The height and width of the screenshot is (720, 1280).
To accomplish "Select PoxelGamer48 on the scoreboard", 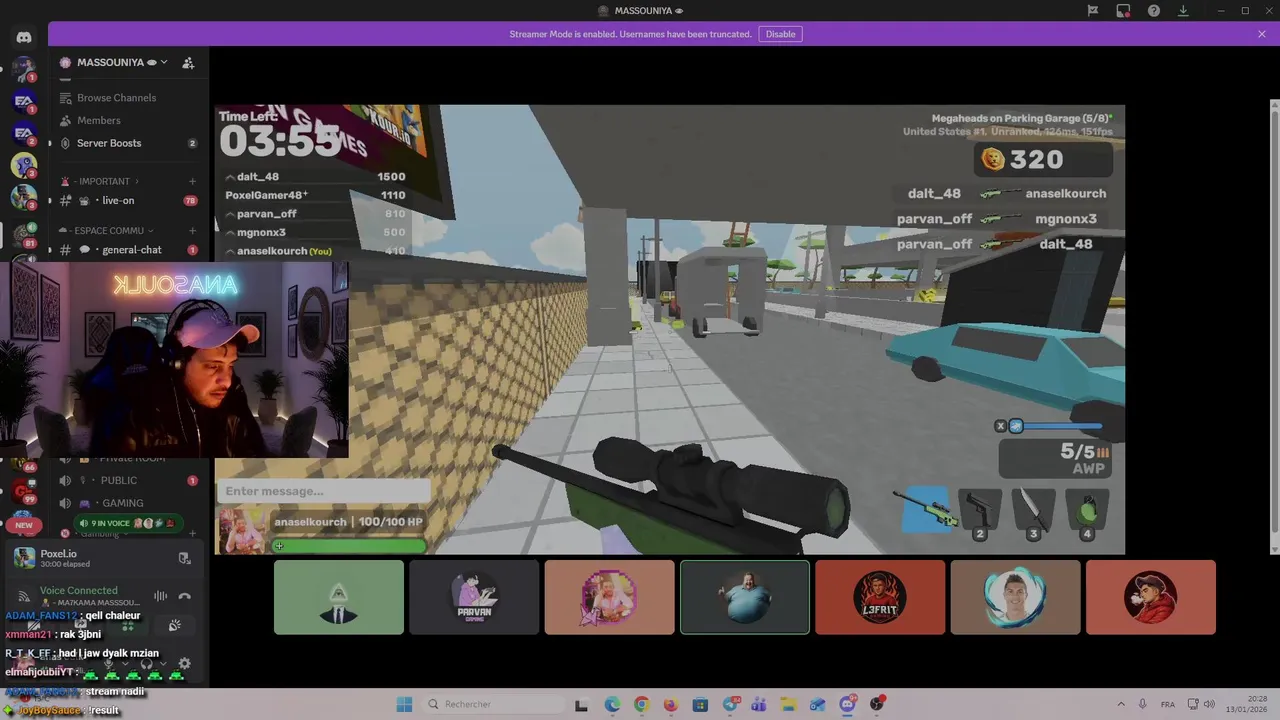I will [315, 195].
